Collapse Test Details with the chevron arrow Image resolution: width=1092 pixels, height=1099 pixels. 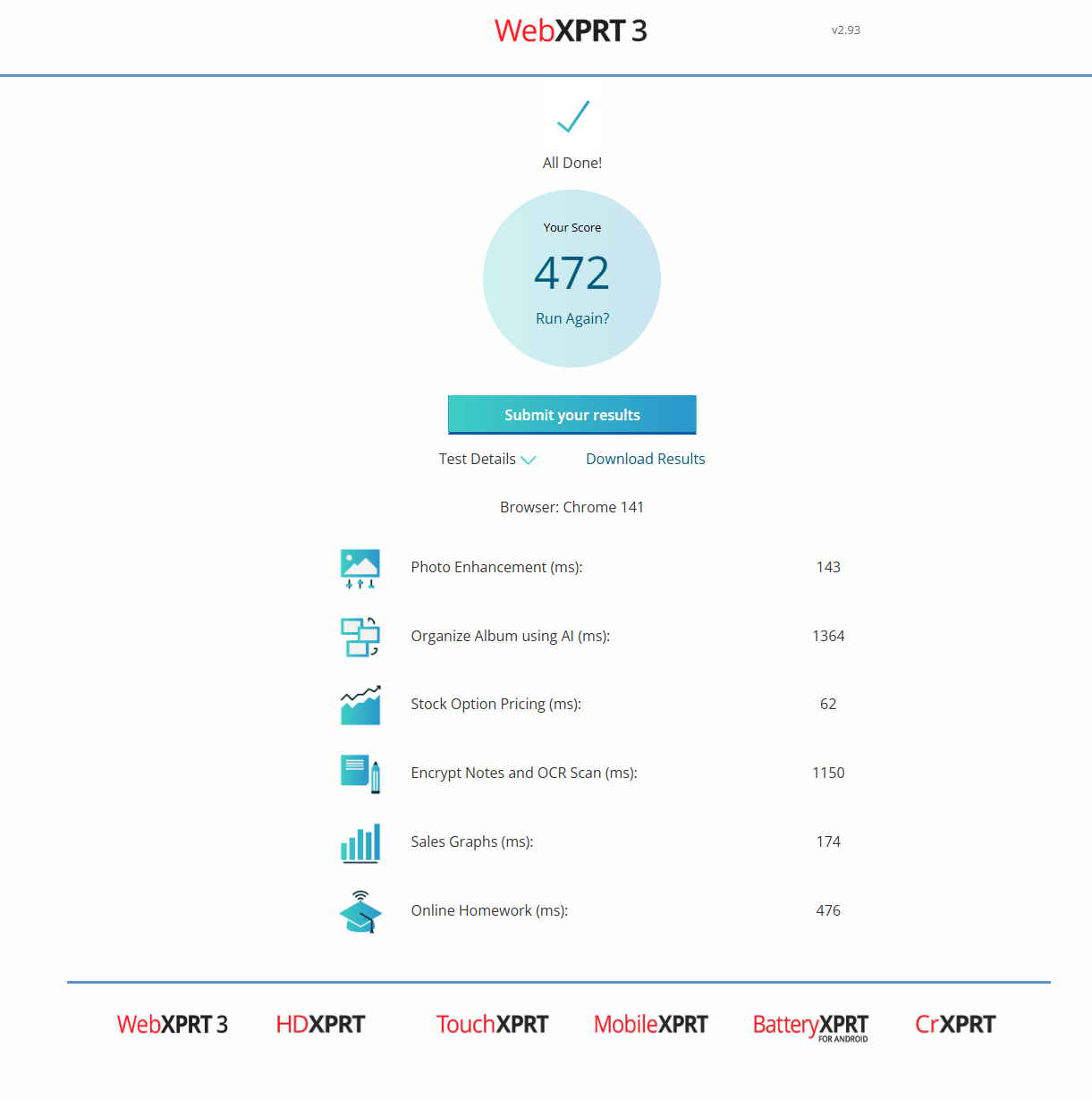click(529, 460)
